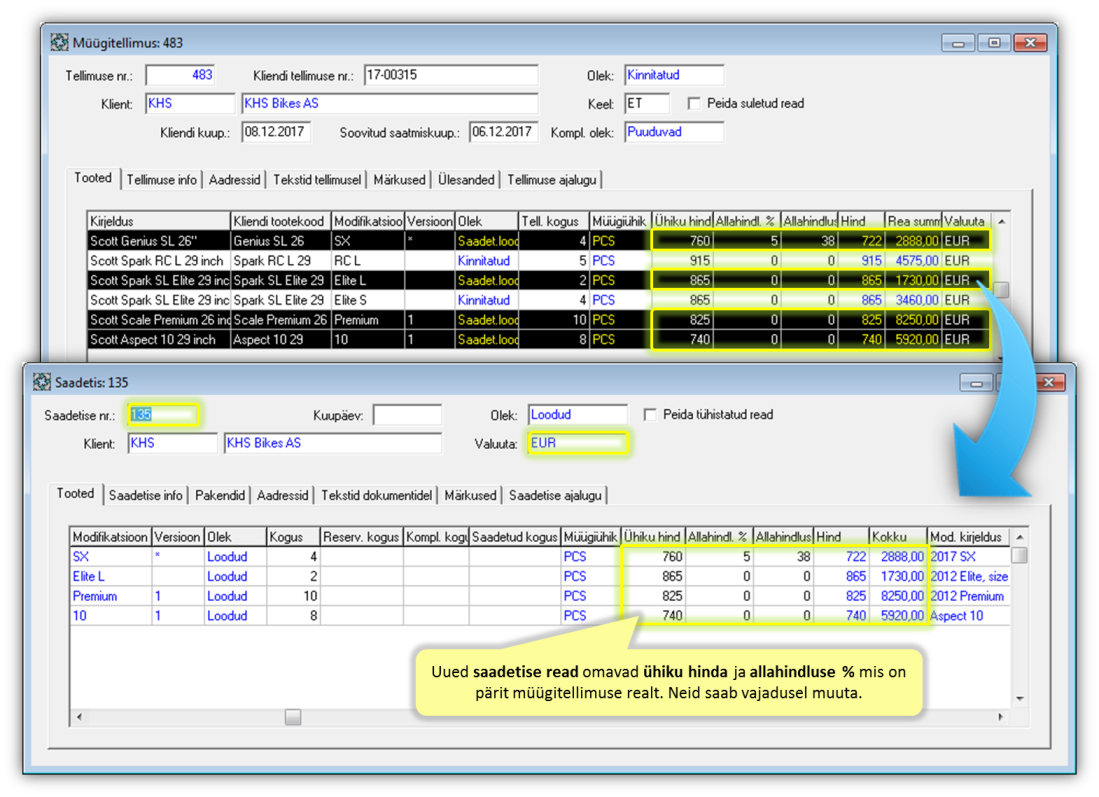Select row Scott Spark RC L 29 inch

(x=539, y=261)
